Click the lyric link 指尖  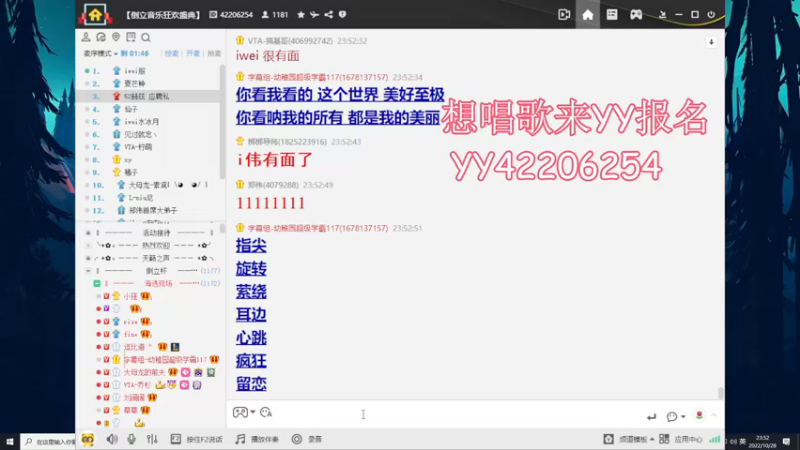tap(251, 246)
